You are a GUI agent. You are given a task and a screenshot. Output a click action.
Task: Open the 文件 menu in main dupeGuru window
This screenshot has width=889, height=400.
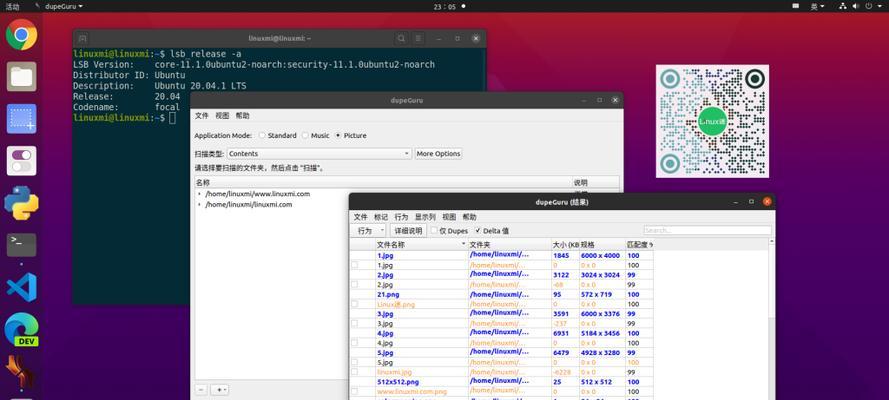(202, 116)
